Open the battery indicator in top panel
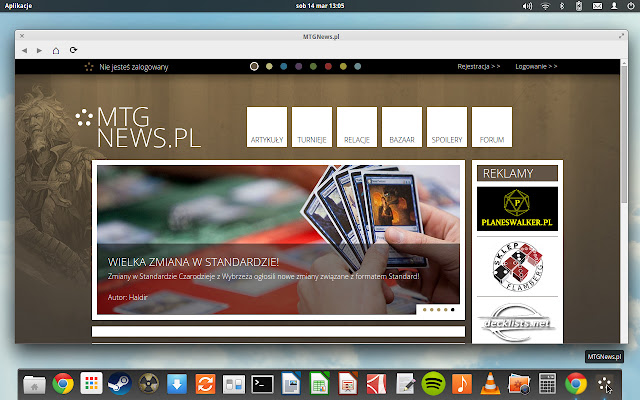 point(579,6)
